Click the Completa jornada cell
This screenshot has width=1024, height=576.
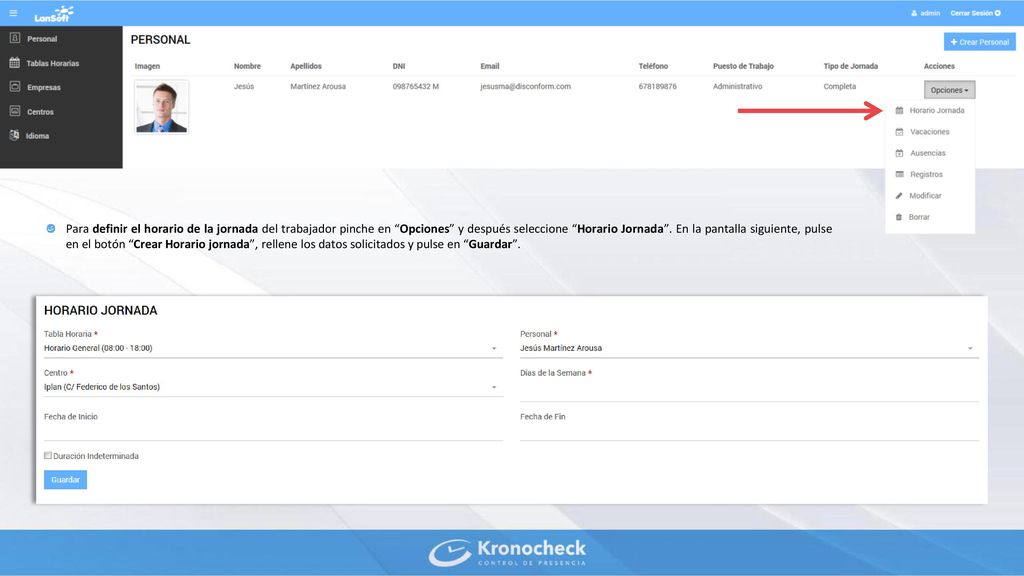coord(839,86)
